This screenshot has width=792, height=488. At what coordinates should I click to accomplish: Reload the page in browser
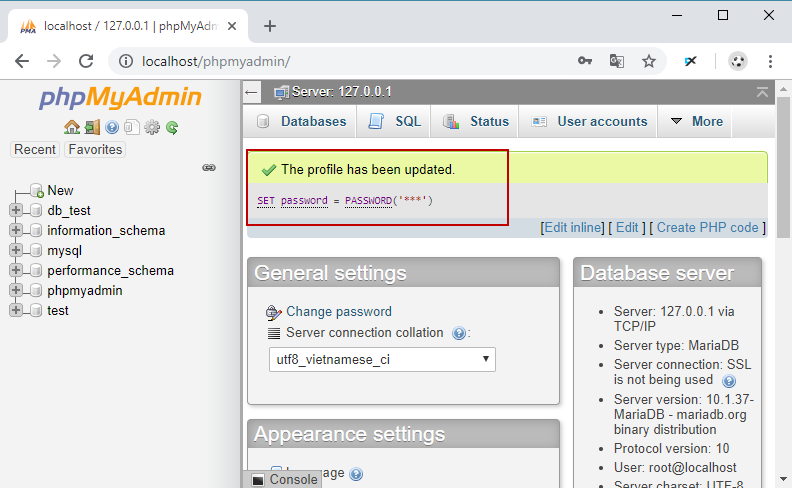click(86, 61)
